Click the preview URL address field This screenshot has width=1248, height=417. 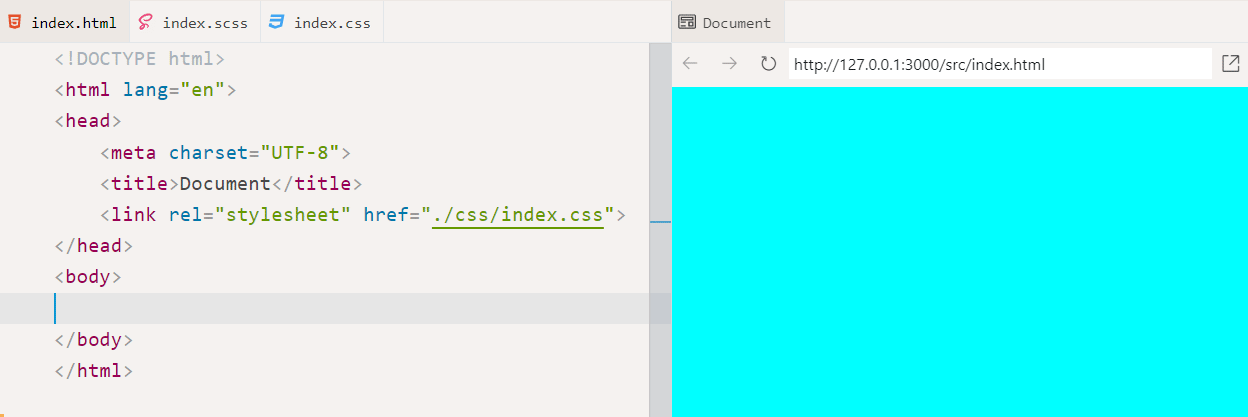click(1000, 64)
